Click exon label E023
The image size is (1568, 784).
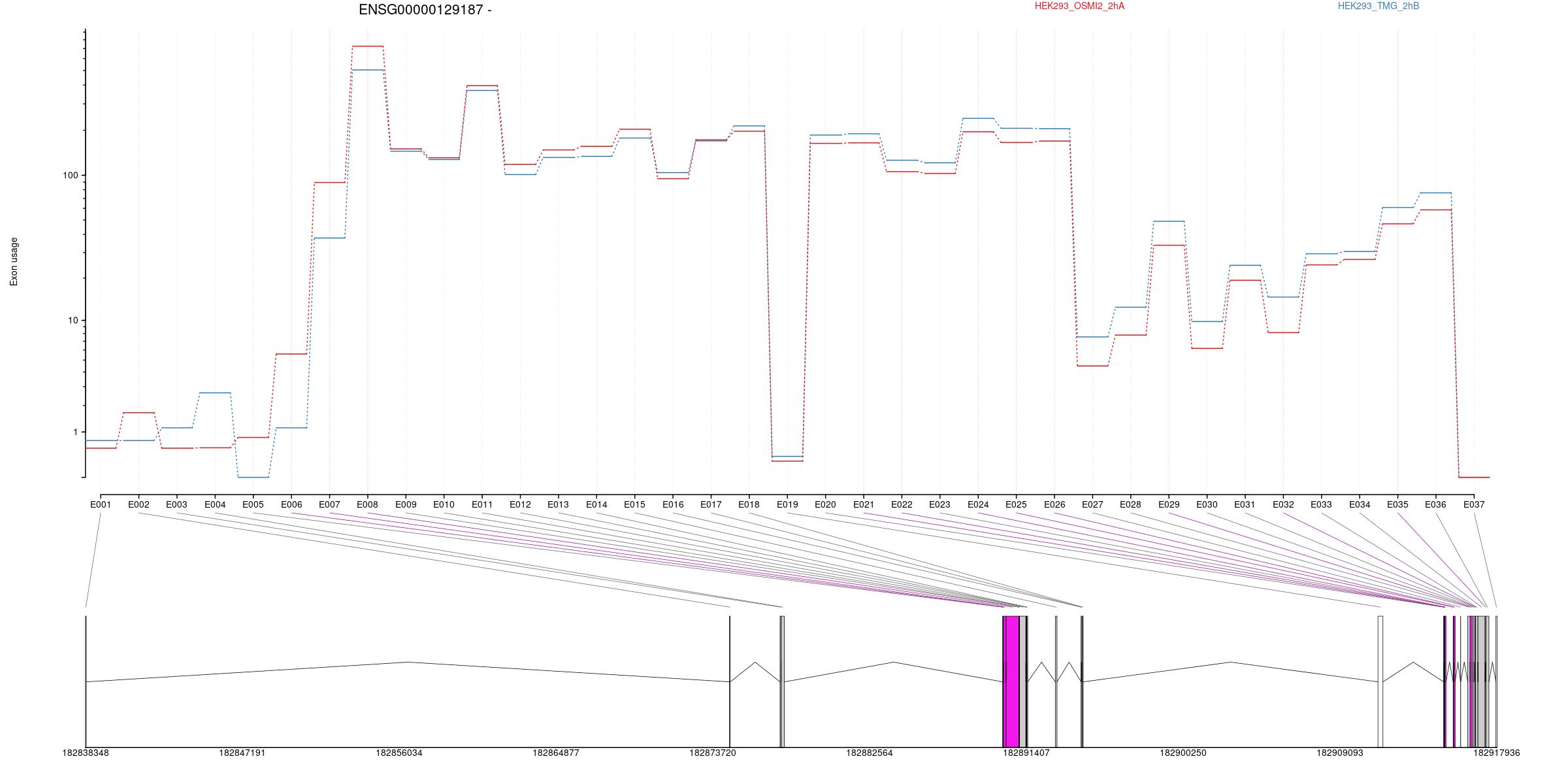pos(939,504)
